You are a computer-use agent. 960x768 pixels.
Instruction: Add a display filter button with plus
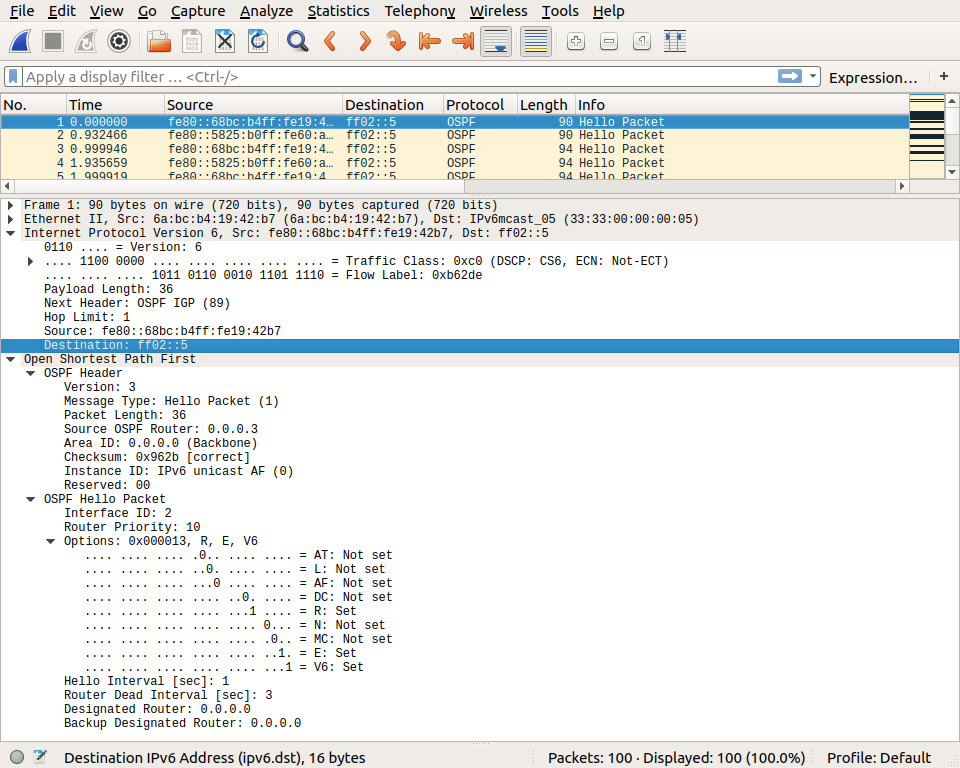(944, 76)
